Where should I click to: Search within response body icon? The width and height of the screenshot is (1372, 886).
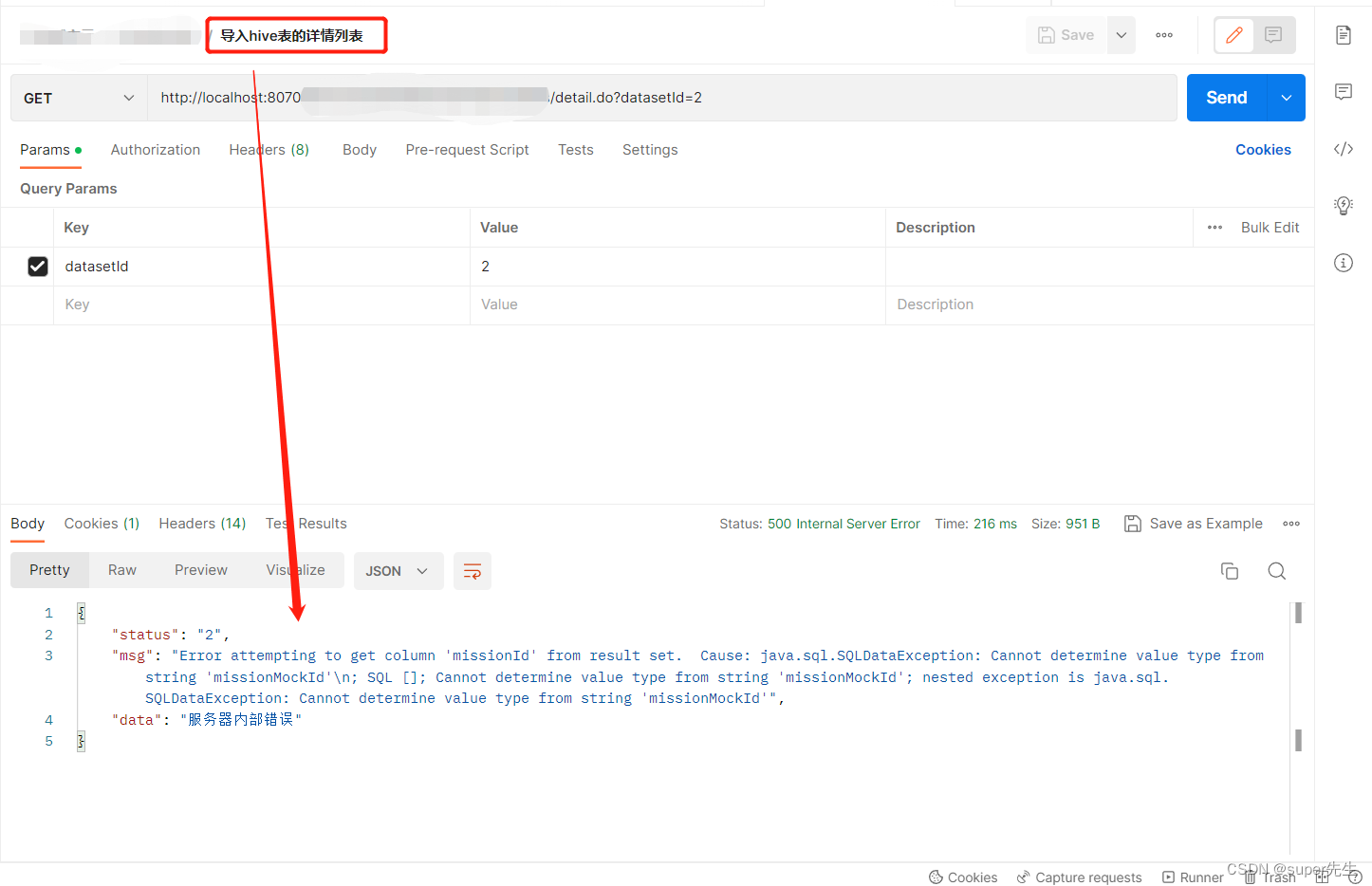[1277, 571]
